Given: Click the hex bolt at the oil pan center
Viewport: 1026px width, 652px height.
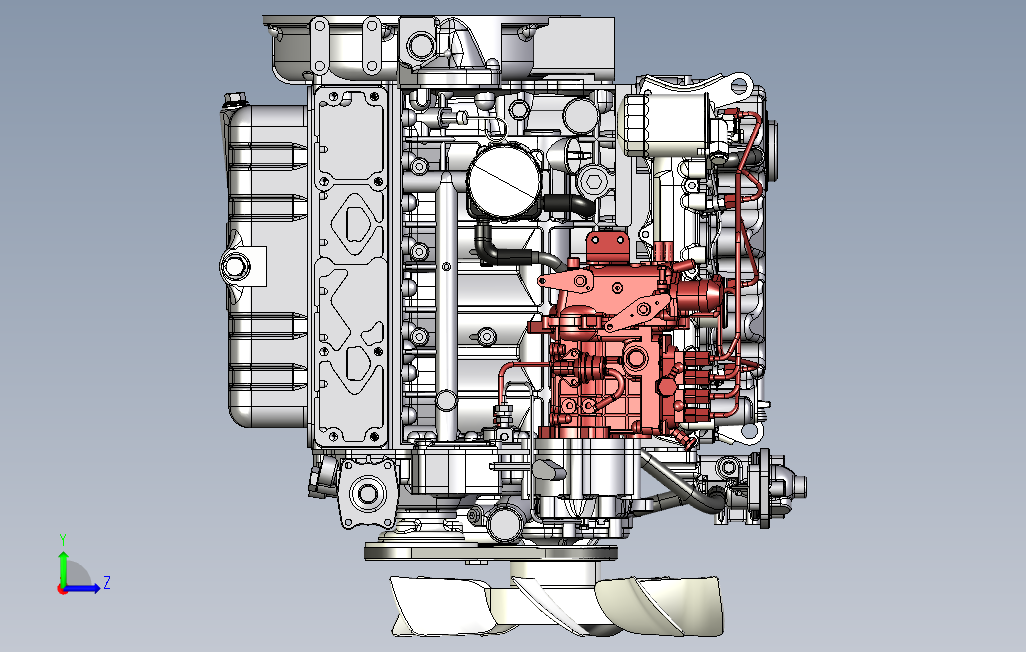Looking at the screenshot, I should [234, 266].
